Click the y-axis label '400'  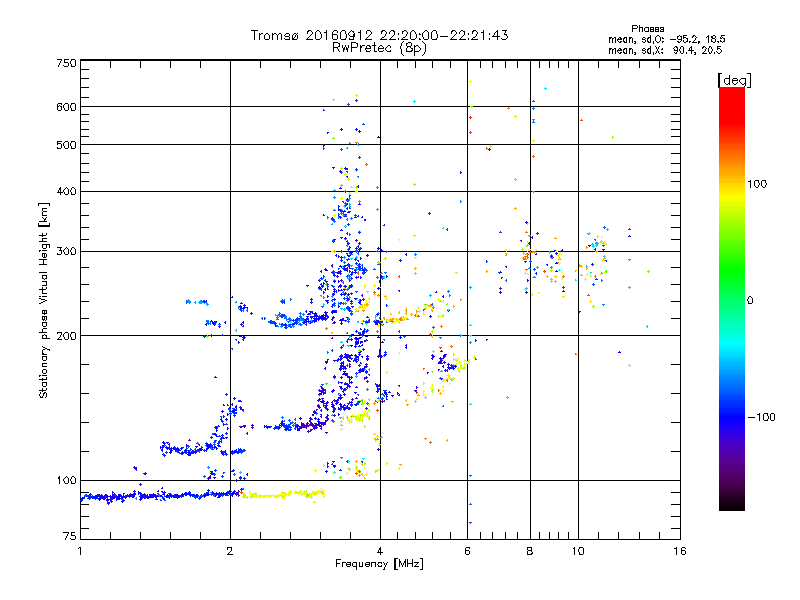click(x=66, y=191)
